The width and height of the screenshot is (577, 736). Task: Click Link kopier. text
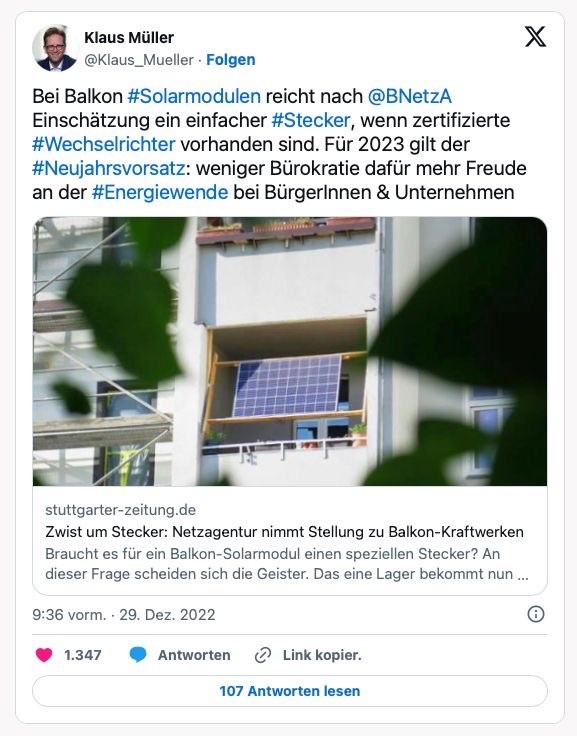(322, 655)
